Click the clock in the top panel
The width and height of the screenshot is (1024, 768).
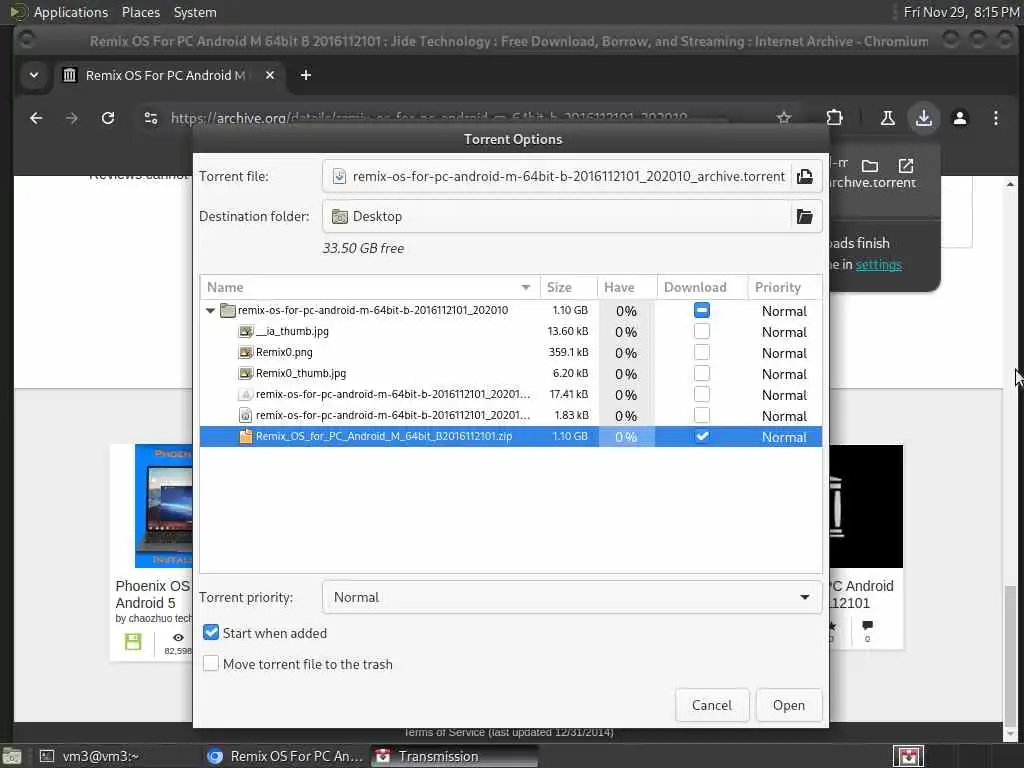tap(961, 12)
